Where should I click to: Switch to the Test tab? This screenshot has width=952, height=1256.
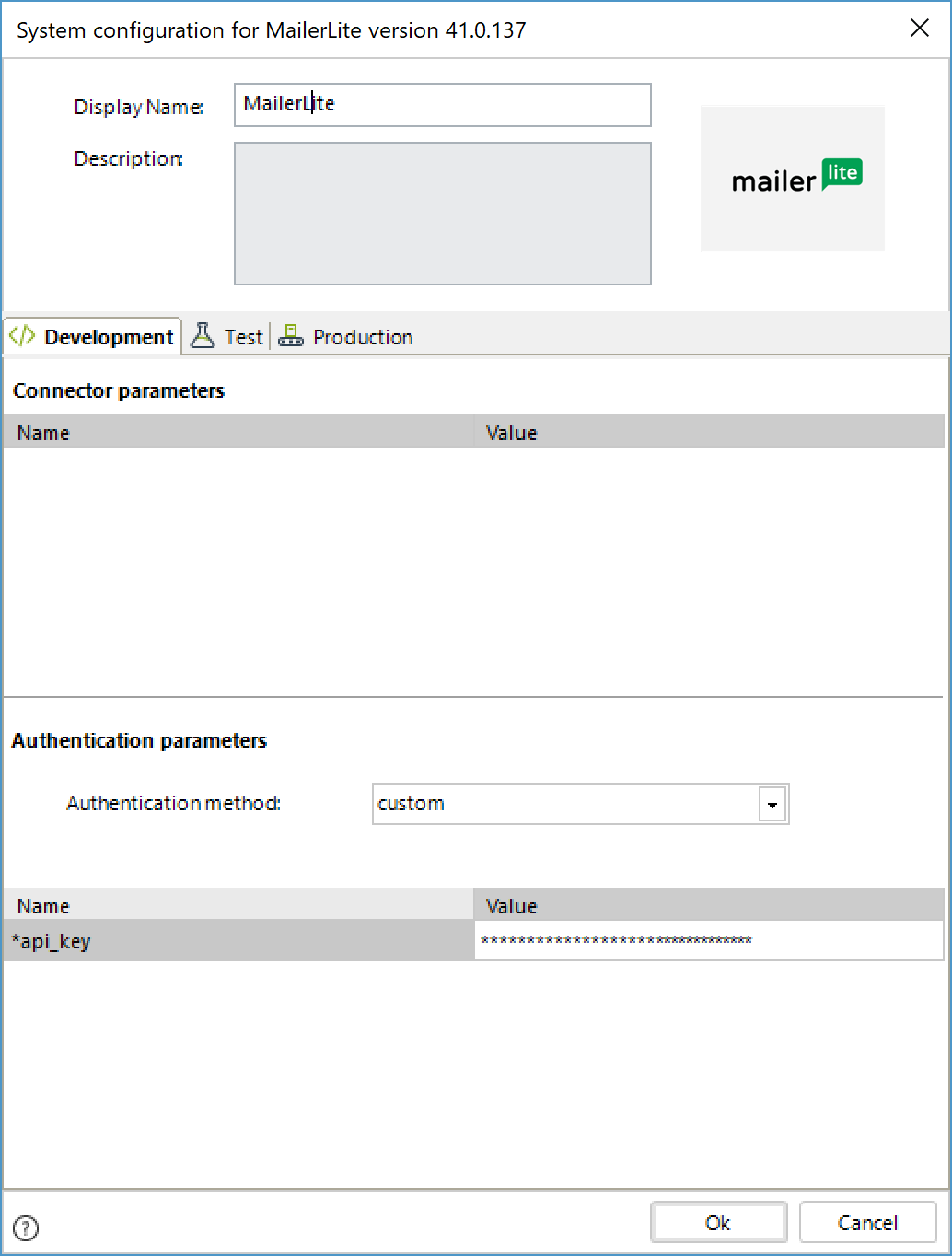click(227, 337)
